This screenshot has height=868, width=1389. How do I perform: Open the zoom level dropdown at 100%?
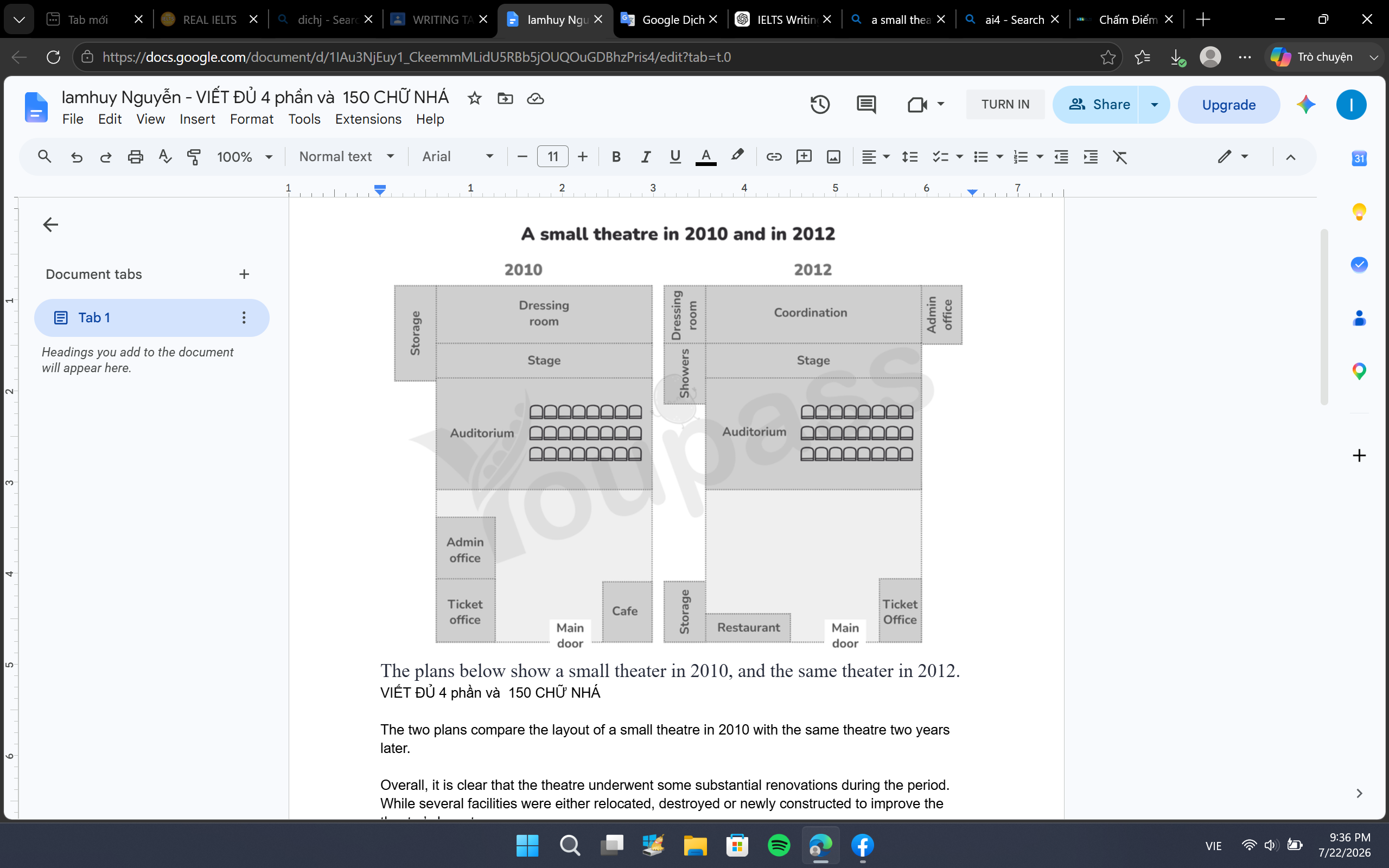coord(245,157)
